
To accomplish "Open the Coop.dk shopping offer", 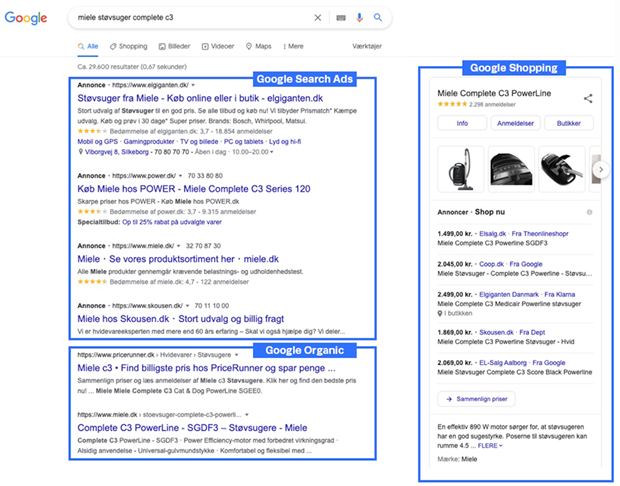I will [x=491, y=264].
